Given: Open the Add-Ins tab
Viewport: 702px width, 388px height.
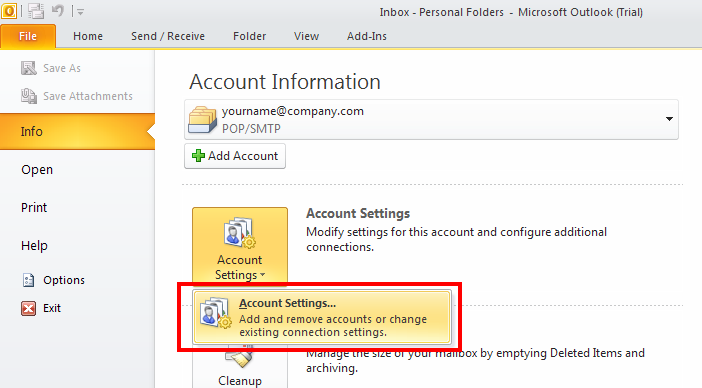Looking at the screenshot, I should point(367,36).
